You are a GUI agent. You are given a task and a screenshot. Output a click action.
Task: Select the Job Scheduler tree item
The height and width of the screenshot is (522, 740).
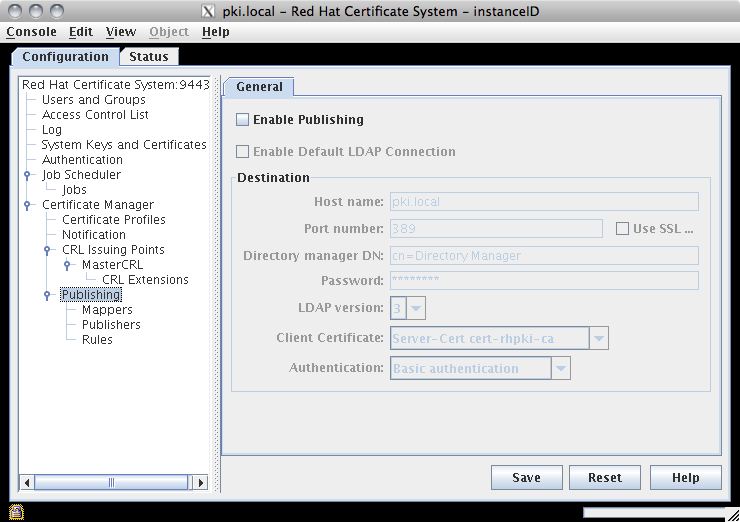(x=81, y=175)
